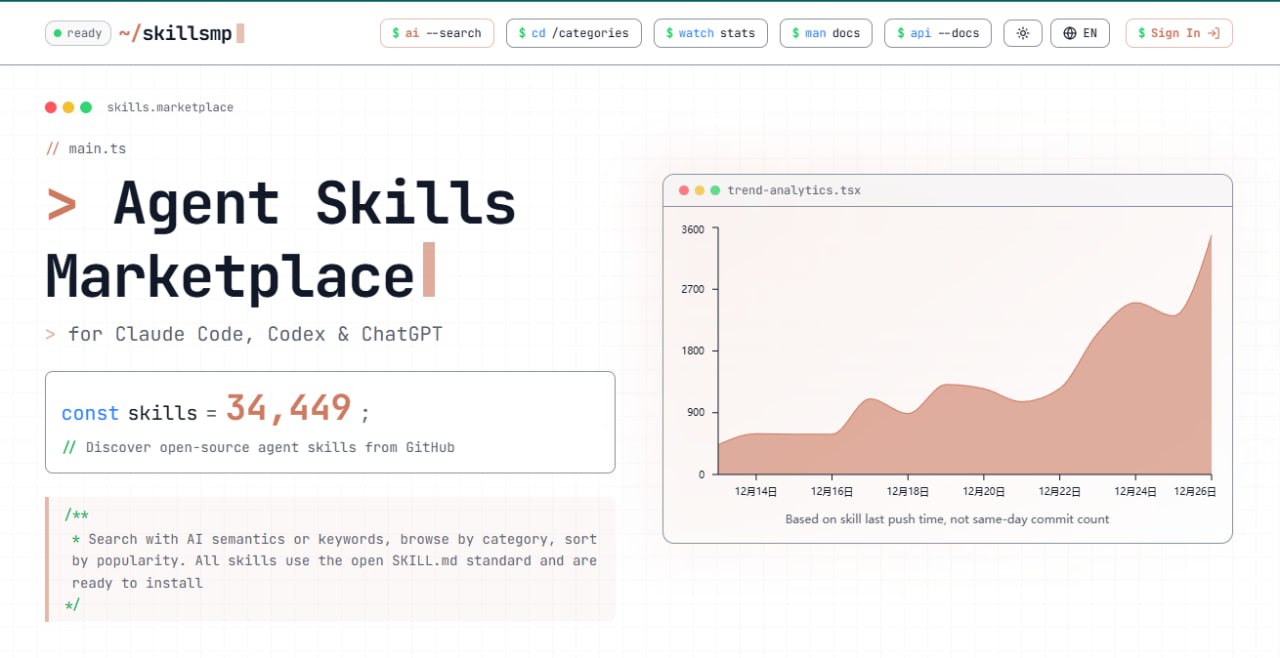Toggle the light/dark theme sun icon
The height and width of the screenshot is (658, 1280).
(1022, 33)
